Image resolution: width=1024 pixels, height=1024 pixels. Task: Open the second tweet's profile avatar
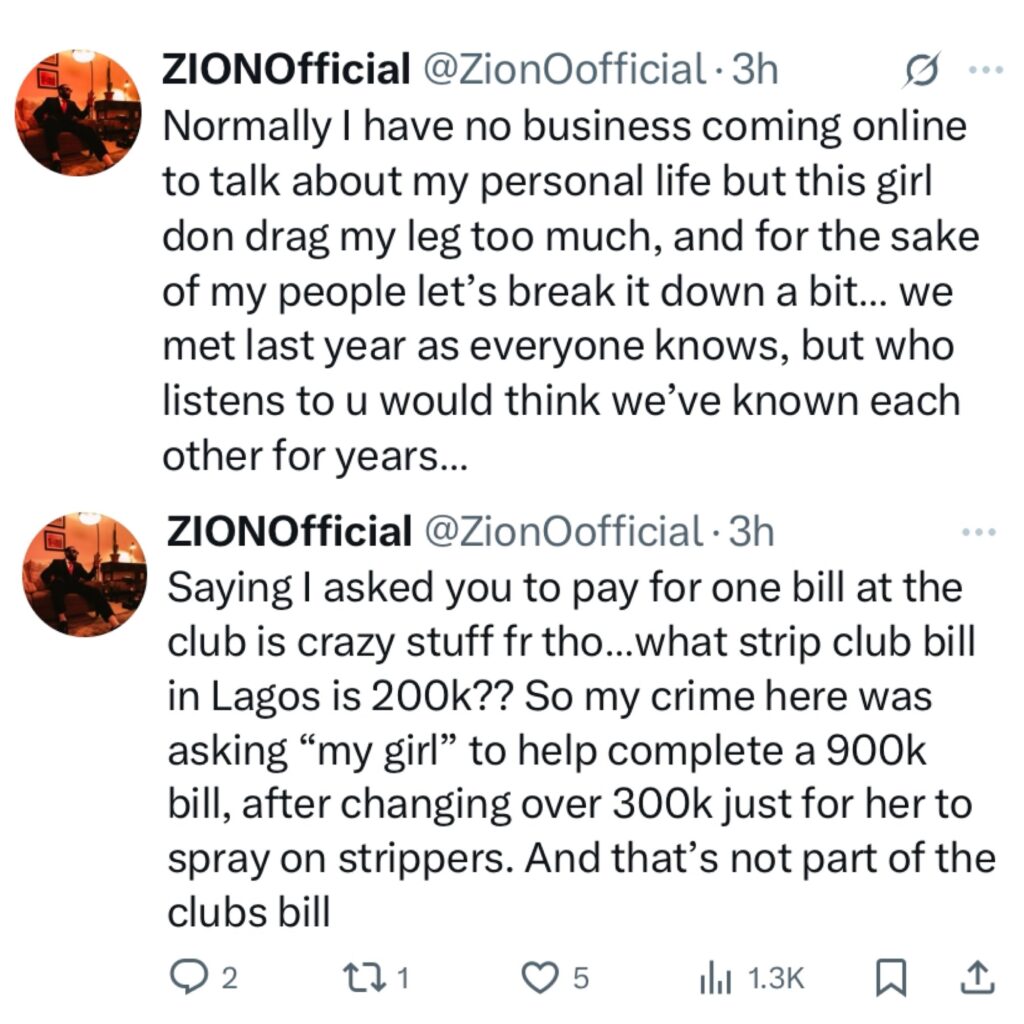pyautogui.click(x=84, y=575)
